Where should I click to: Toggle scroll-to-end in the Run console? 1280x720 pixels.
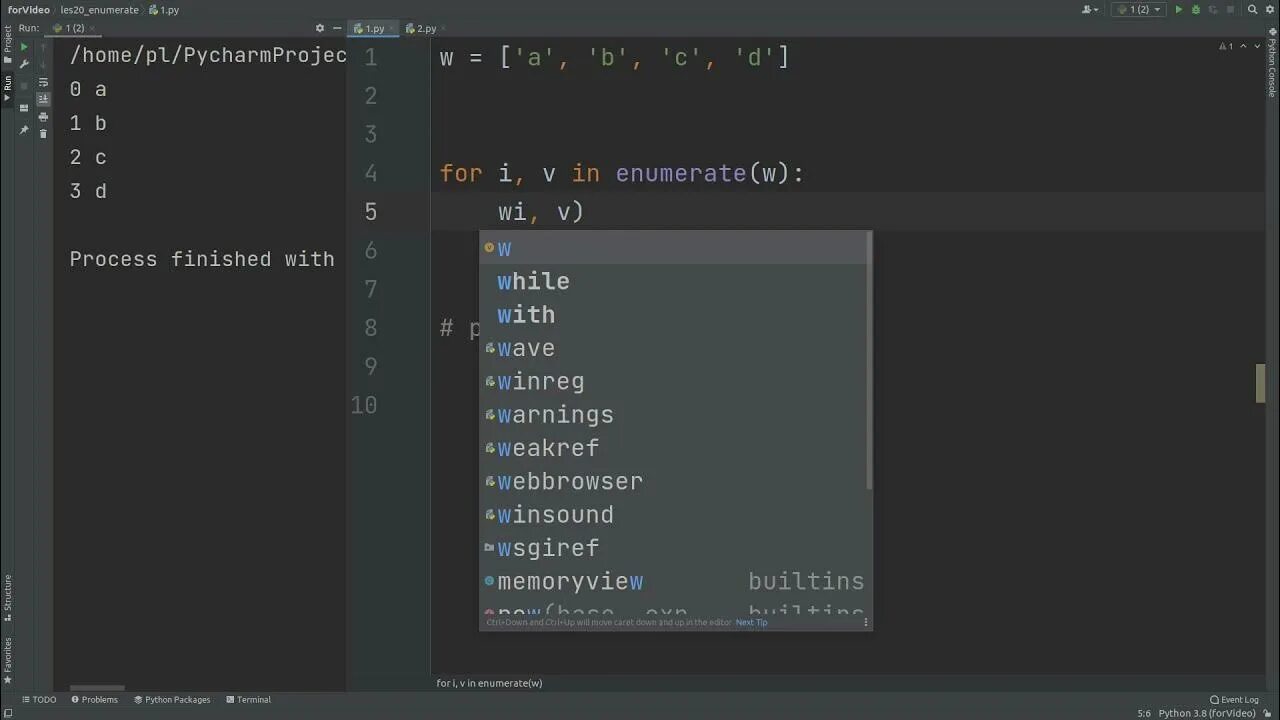pos(43,98)
